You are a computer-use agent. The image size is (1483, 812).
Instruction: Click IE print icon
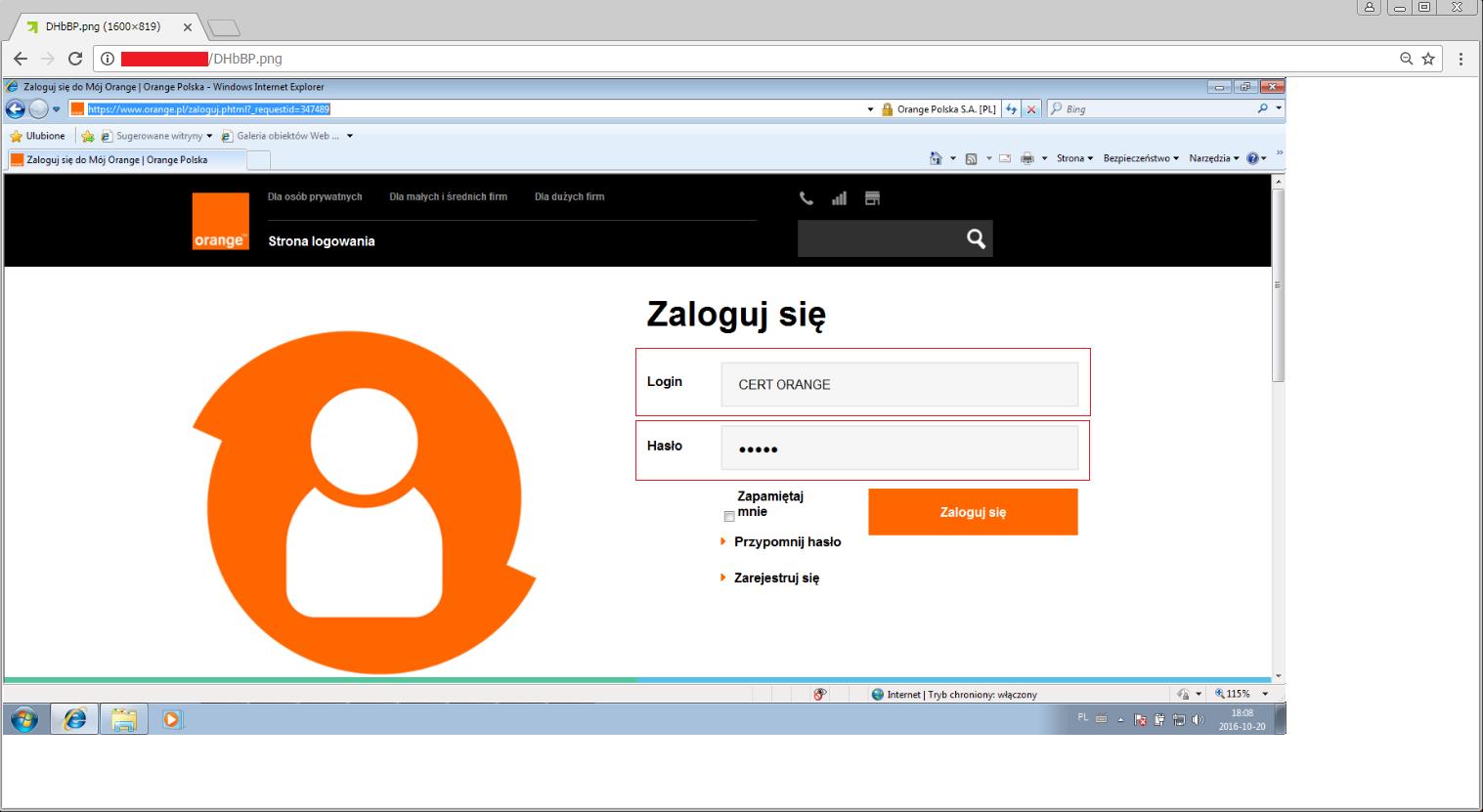click(1027, 158)
